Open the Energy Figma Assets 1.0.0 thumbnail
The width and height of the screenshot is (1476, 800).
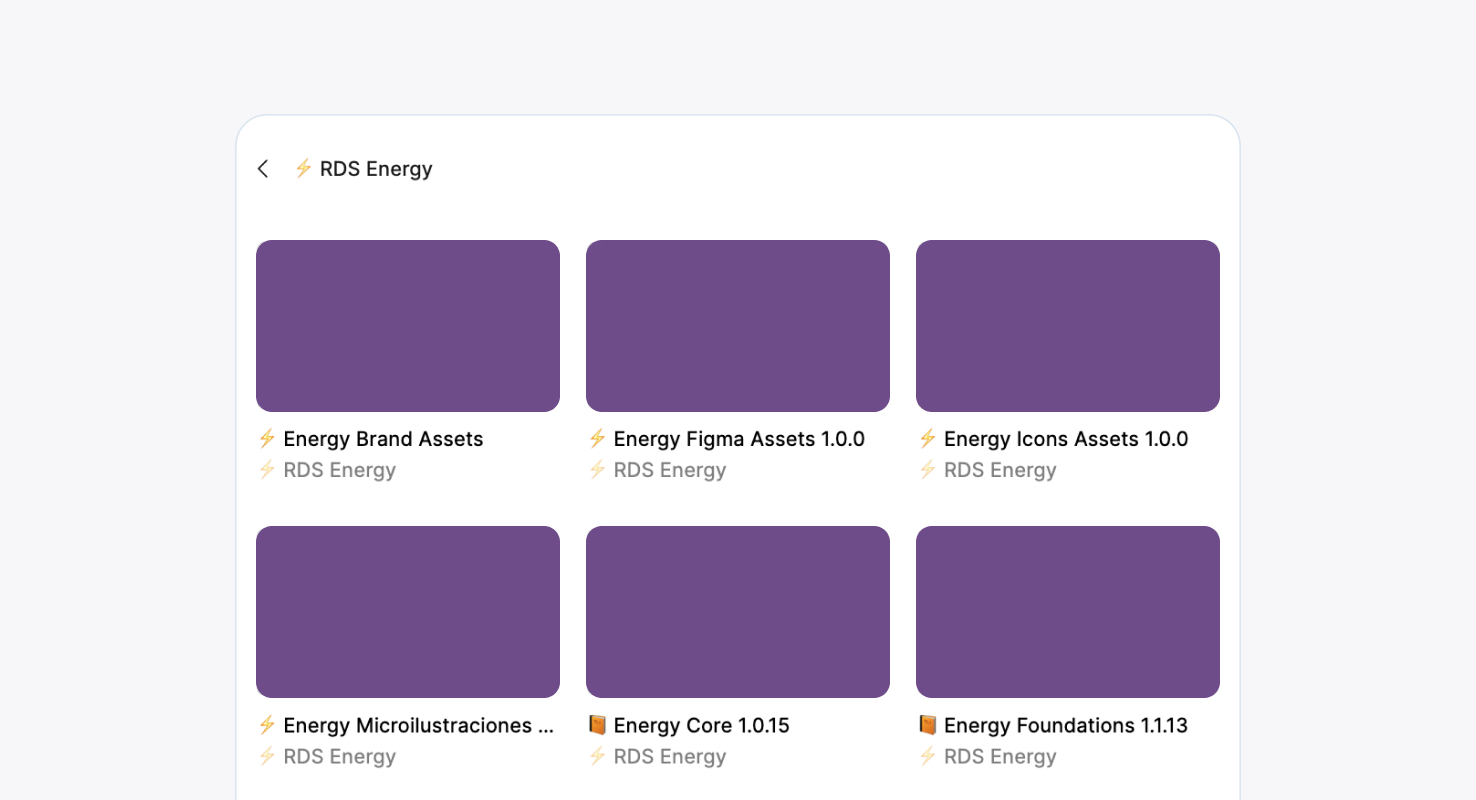(x=738, y=326)
